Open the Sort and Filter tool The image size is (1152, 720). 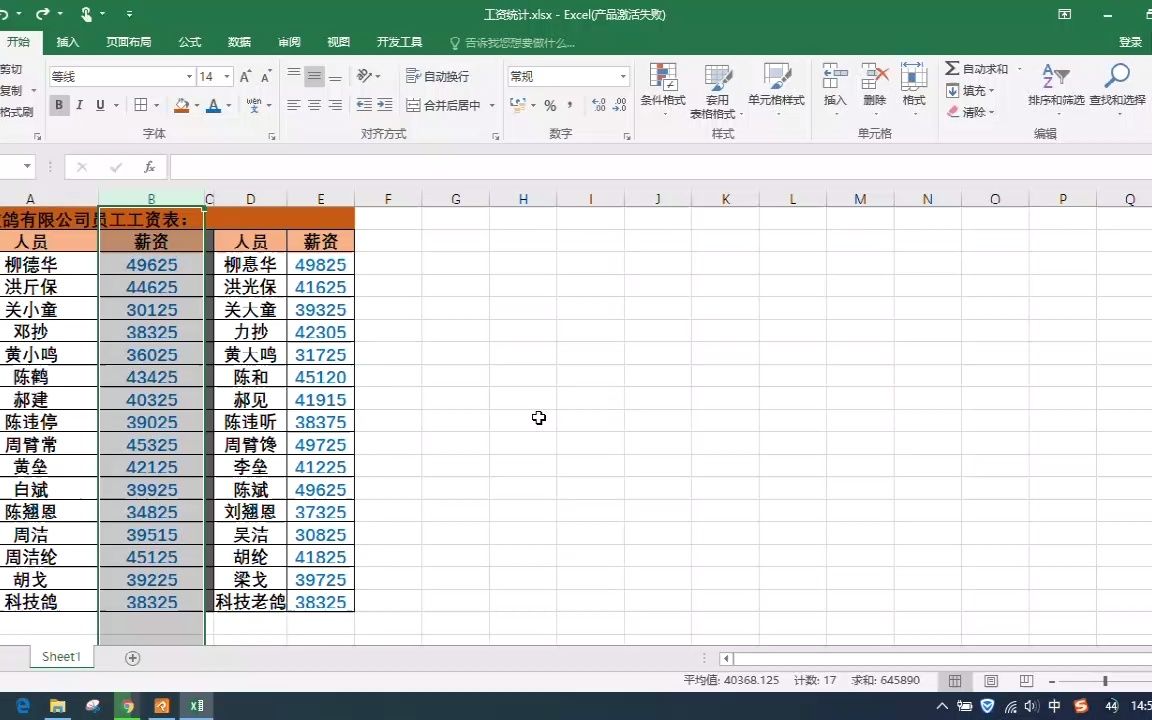[1054, 90]
